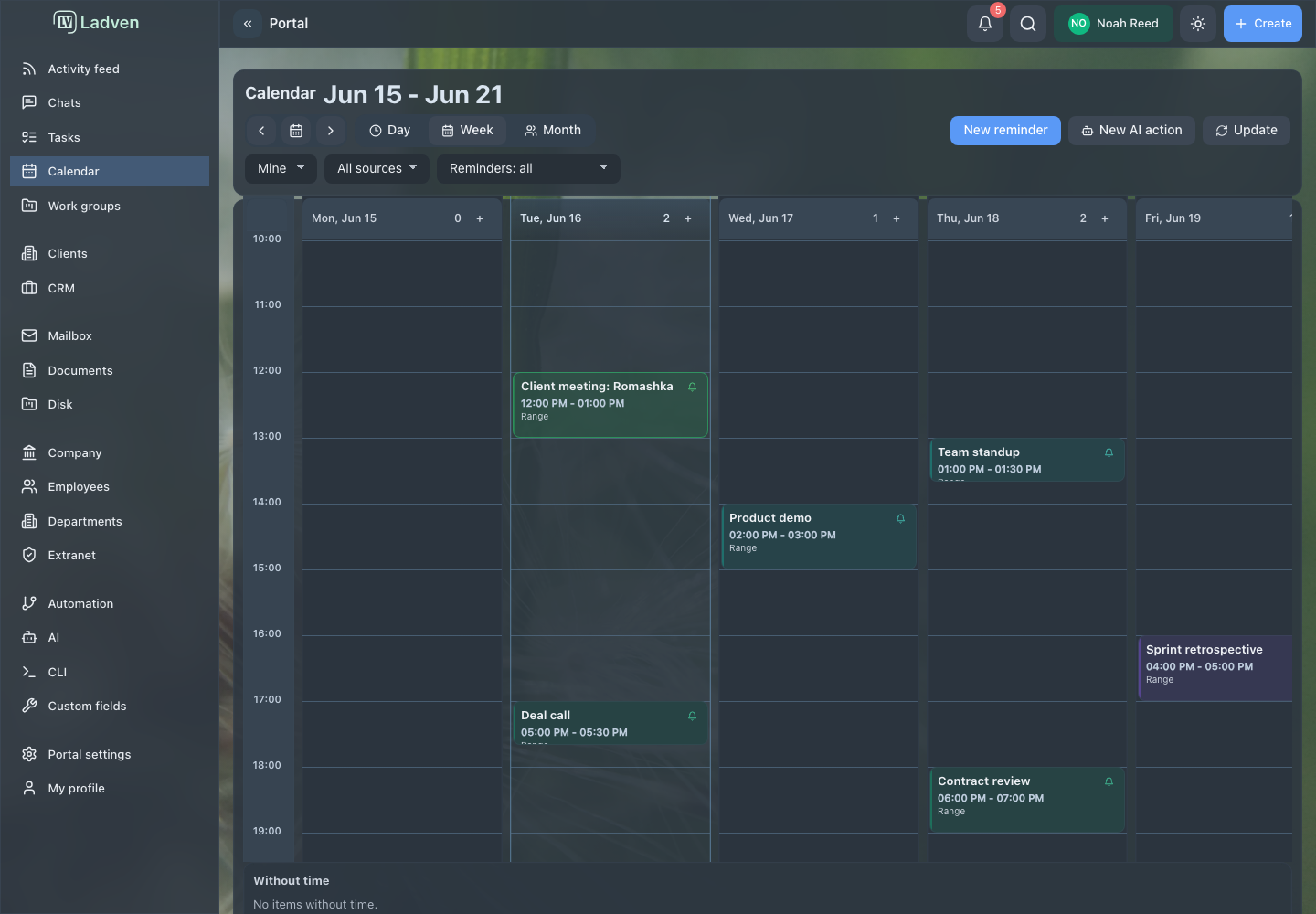1316x914 pixels.
Task: Go to previous week arrow
Action: click(x=261, y=131)
